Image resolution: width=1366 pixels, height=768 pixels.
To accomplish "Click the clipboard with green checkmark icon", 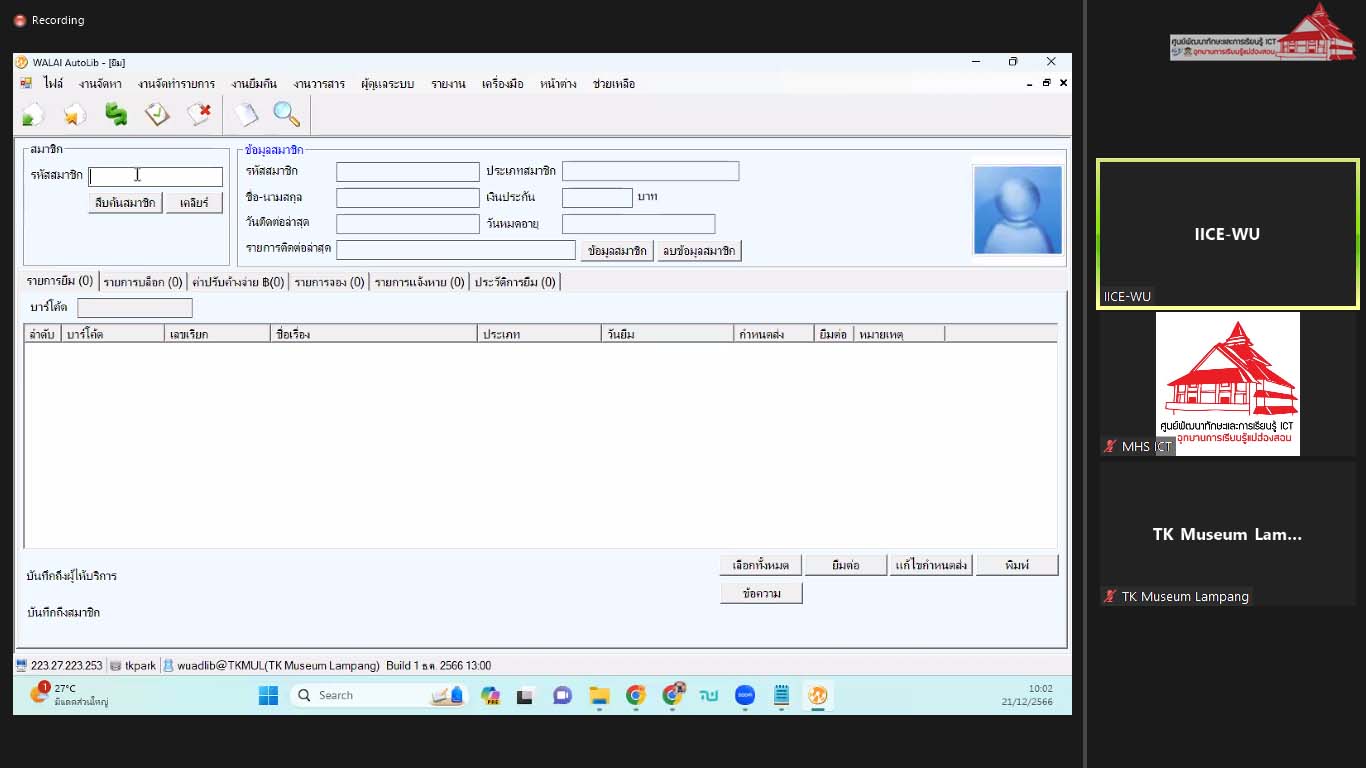I will coord(157,115).
